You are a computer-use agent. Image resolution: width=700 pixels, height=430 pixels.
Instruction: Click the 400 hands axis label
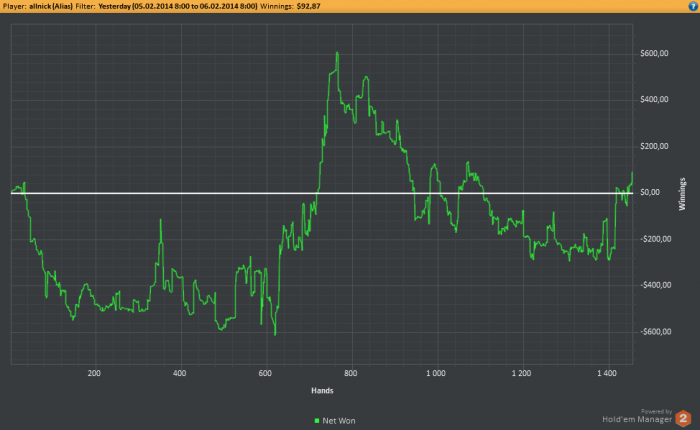[179, 373]
